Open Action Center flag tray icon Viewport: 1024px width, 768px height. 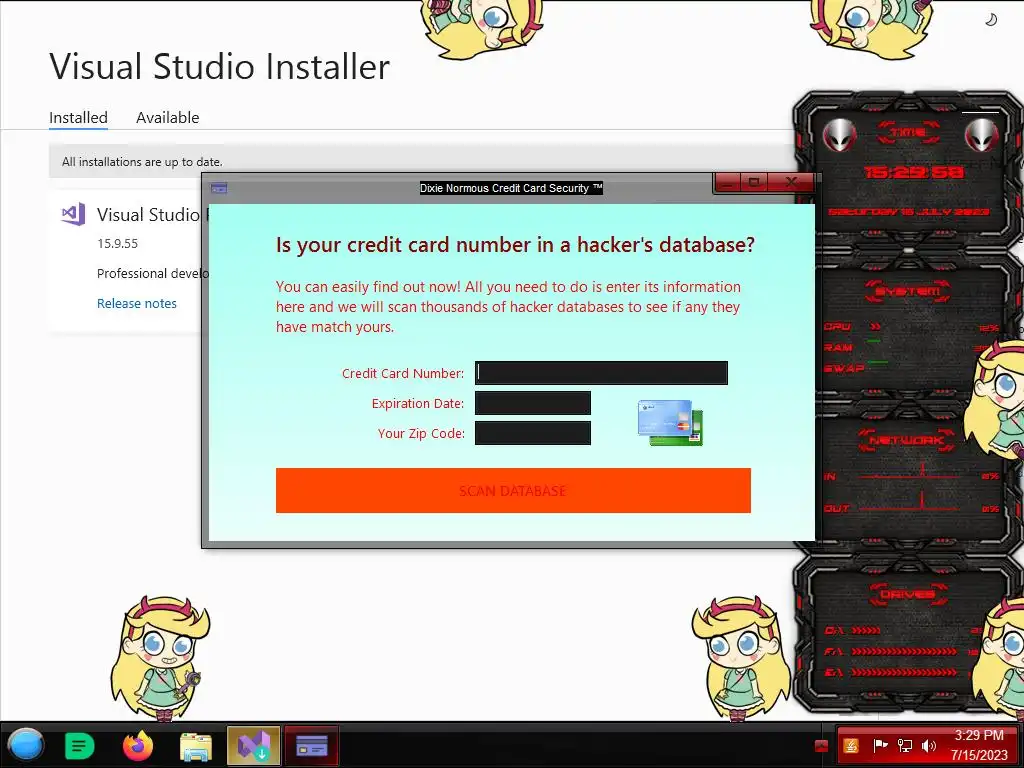click(880, 745)
